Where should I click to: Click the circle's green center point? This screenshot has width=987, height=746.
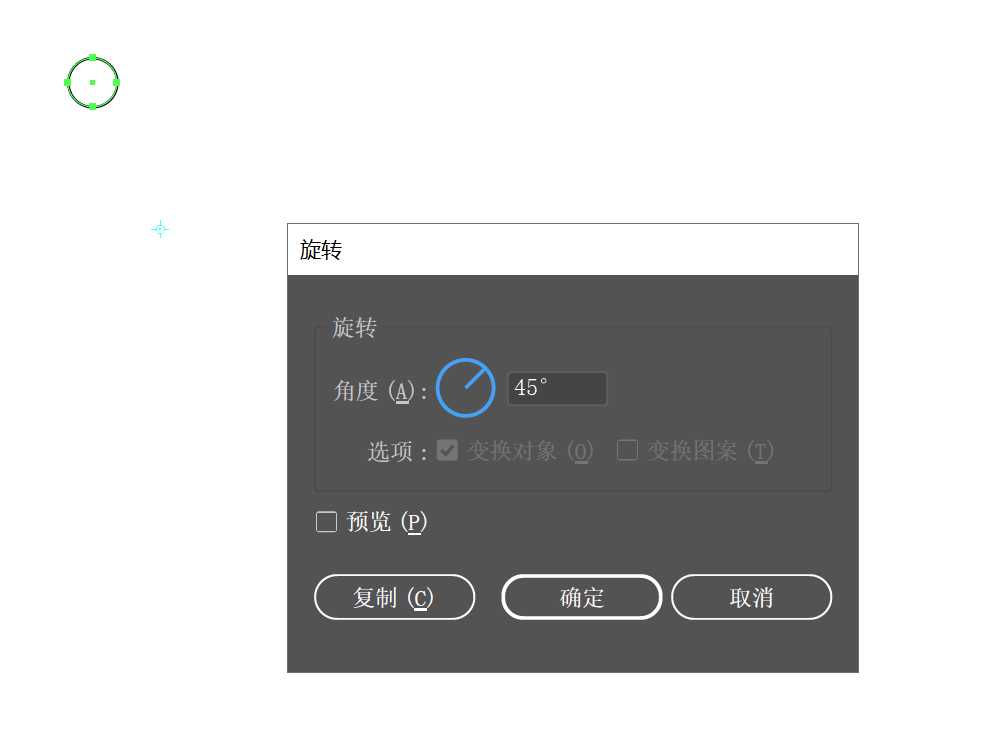93,82
